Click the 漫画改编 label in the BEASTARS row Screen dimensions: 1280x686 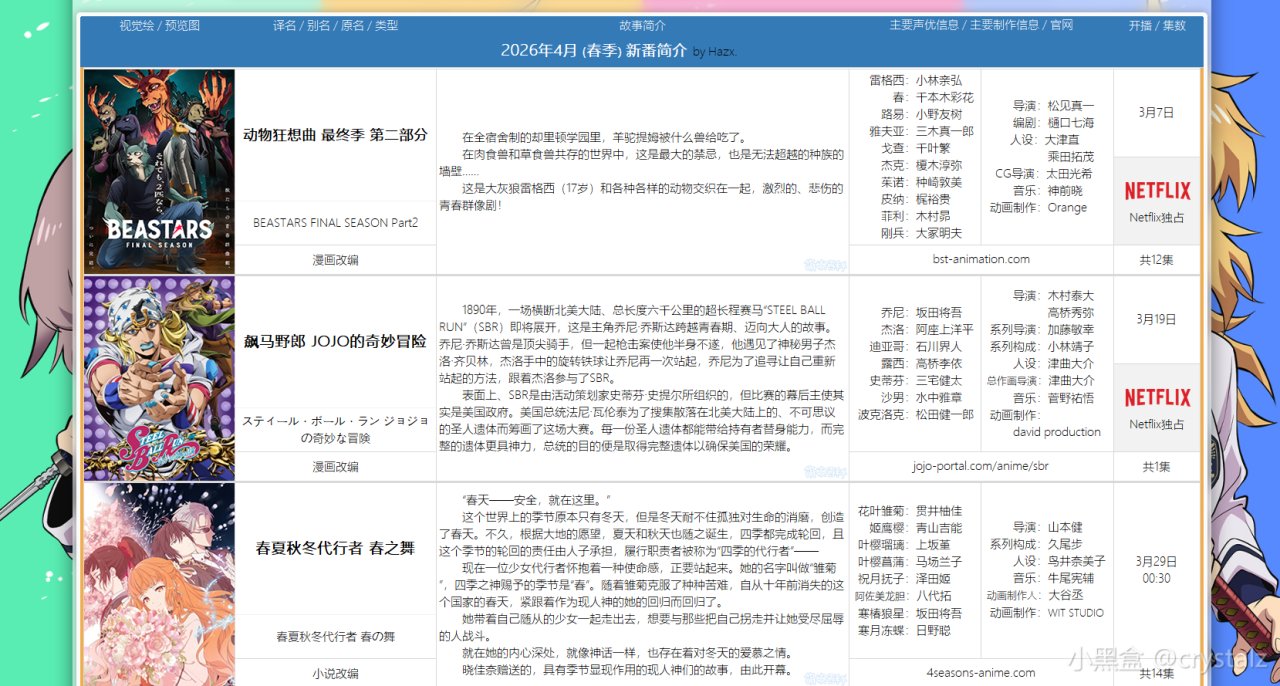(x=335, y=259)
